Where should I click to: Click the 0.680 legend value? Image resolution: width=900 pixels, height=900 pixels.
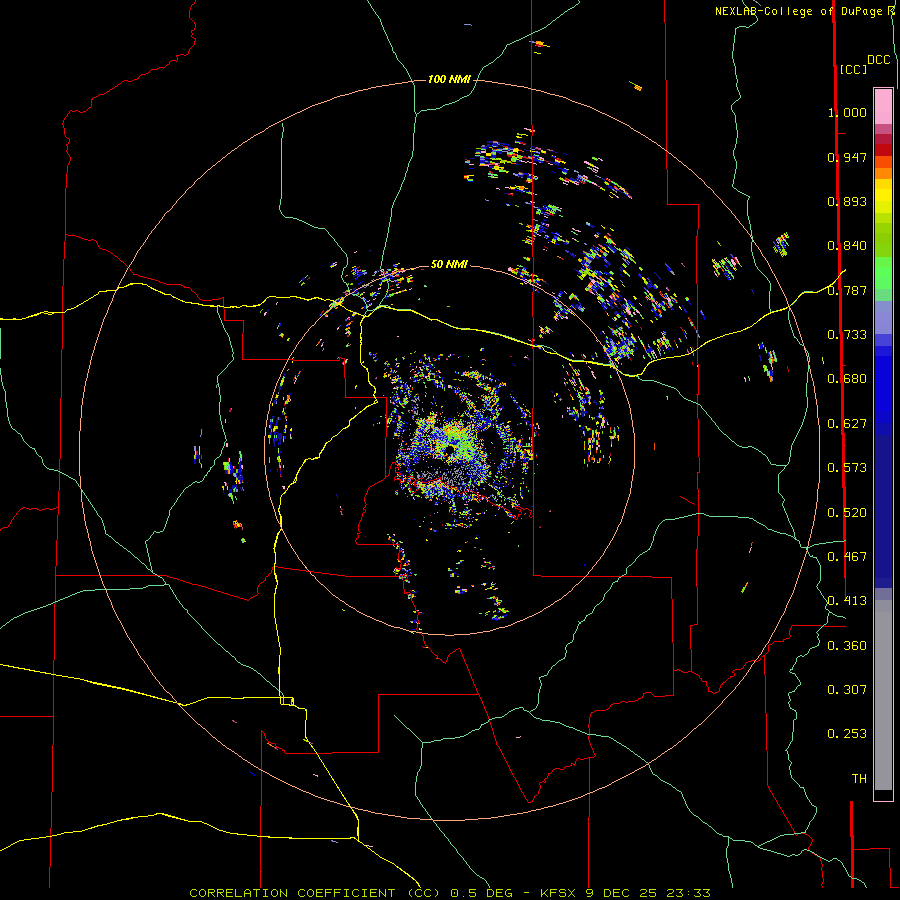click(x=847, y=379)
